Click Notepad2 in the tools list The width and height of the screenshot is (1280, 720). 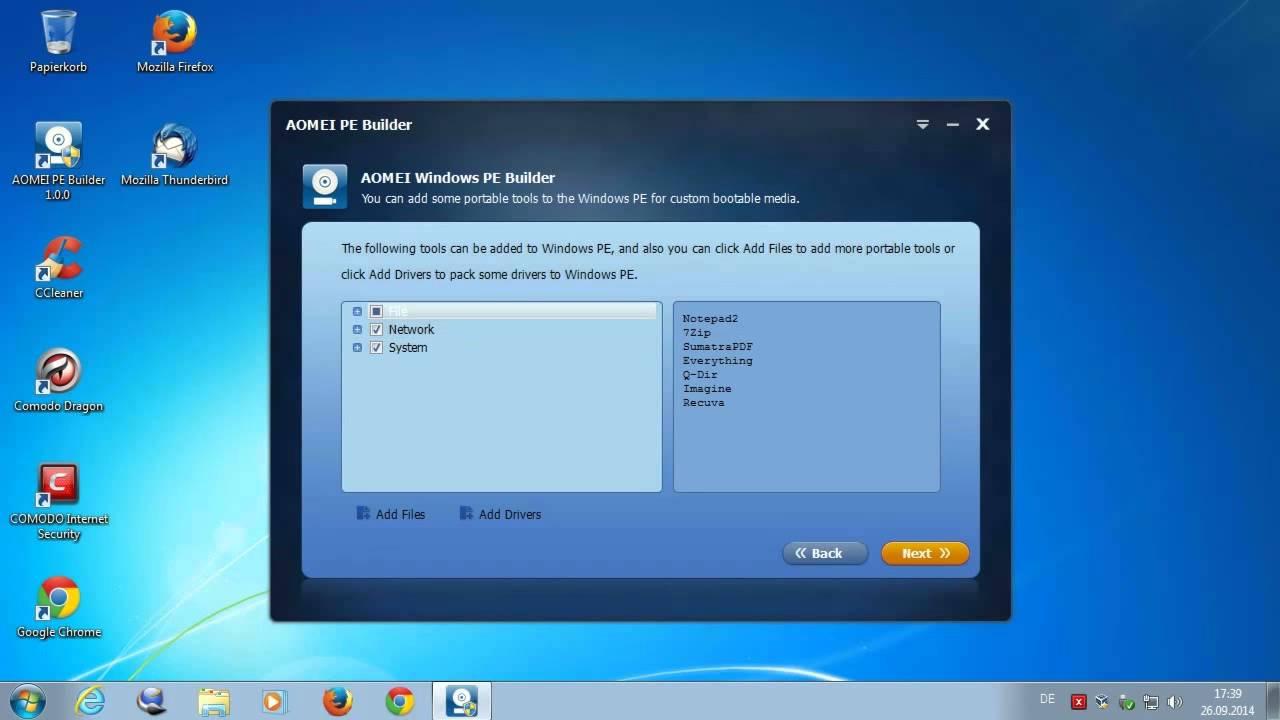click(x=710, y=319)
